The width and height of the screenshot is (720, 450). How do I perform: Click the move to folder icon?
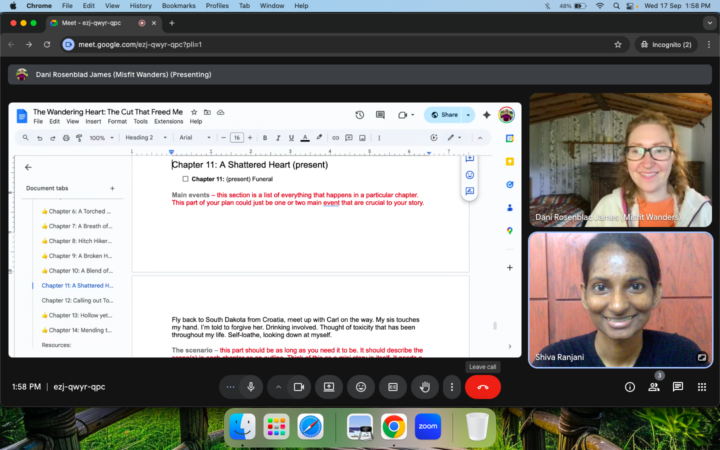pyautogui.click(x=208, y=112)
